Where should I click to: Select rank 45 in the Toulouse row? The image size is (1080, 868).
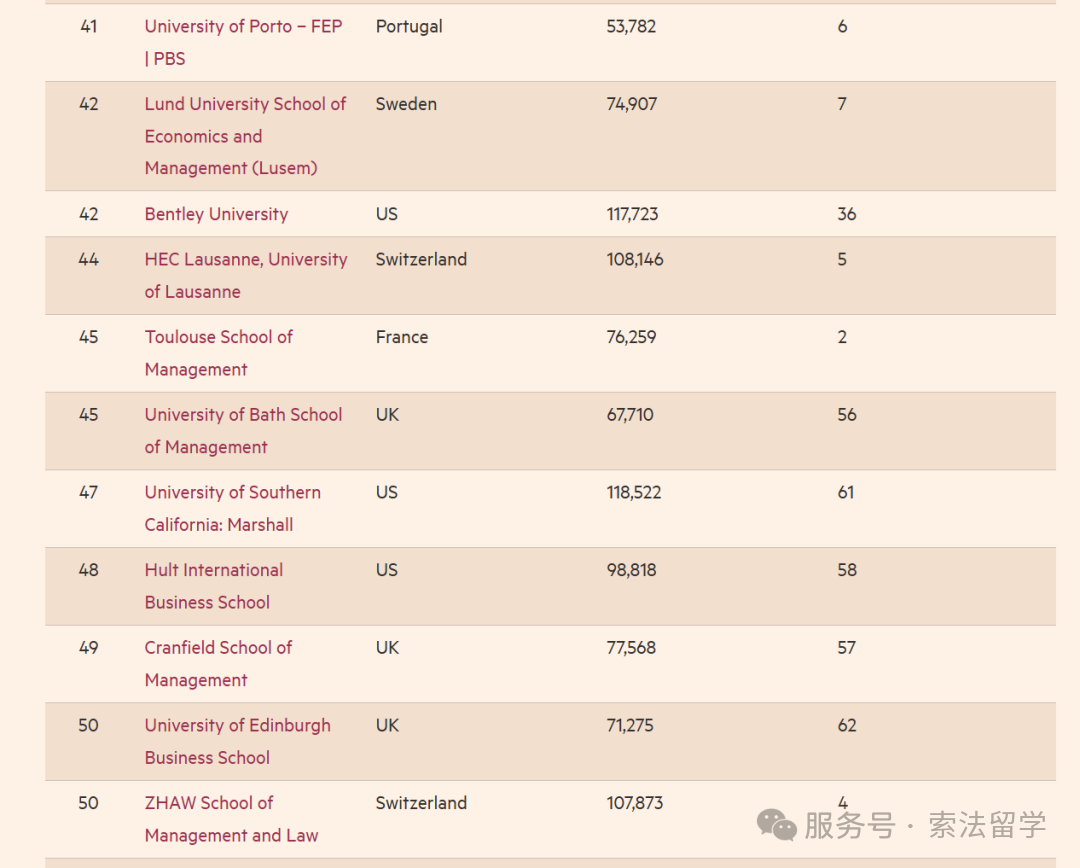tap(88, 337)
